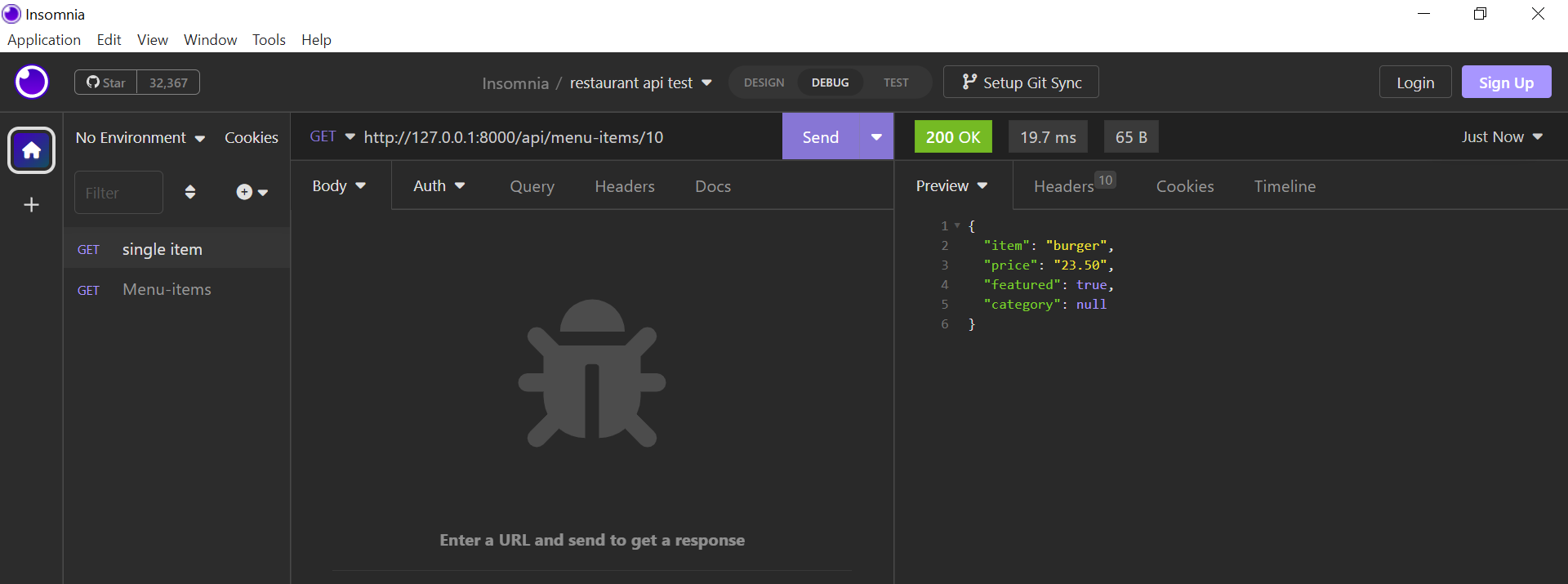Click Setup Git Sync button
This screenshot has height=584, width=1568.
tap(1021, 82)
